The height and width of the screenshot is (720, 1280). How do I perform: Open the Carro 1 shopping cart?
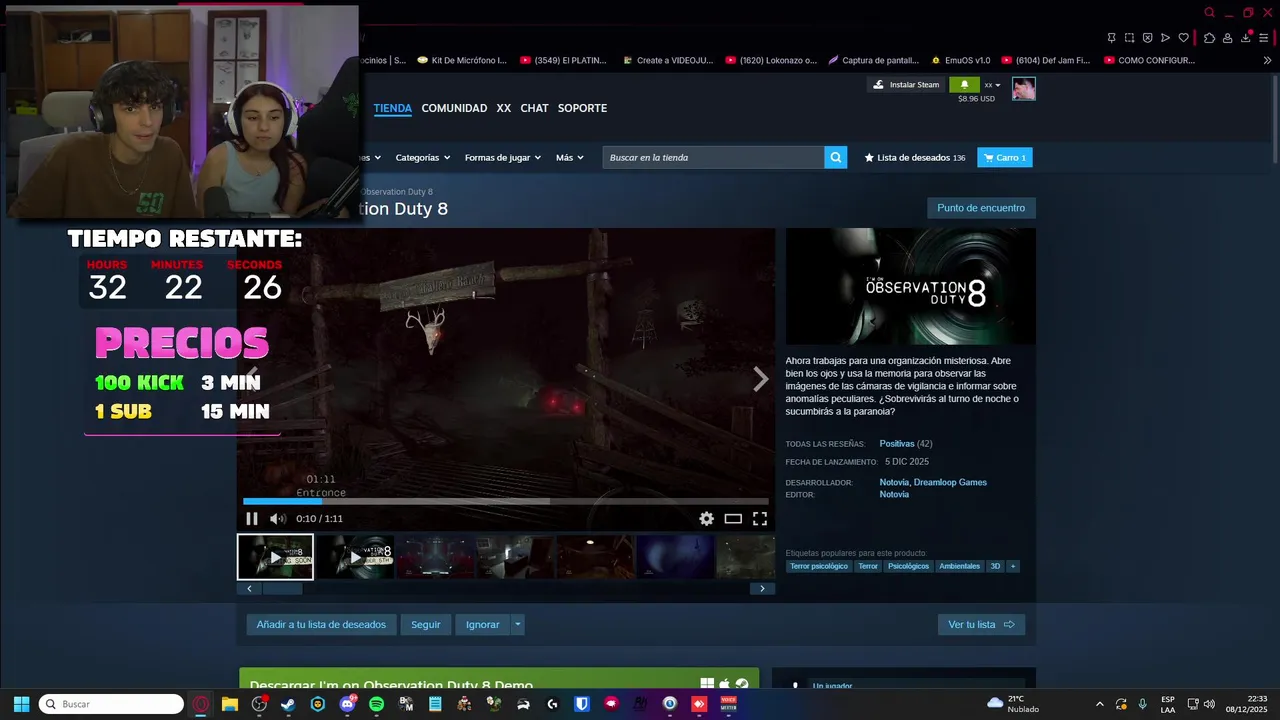(x=1004, y=157)
